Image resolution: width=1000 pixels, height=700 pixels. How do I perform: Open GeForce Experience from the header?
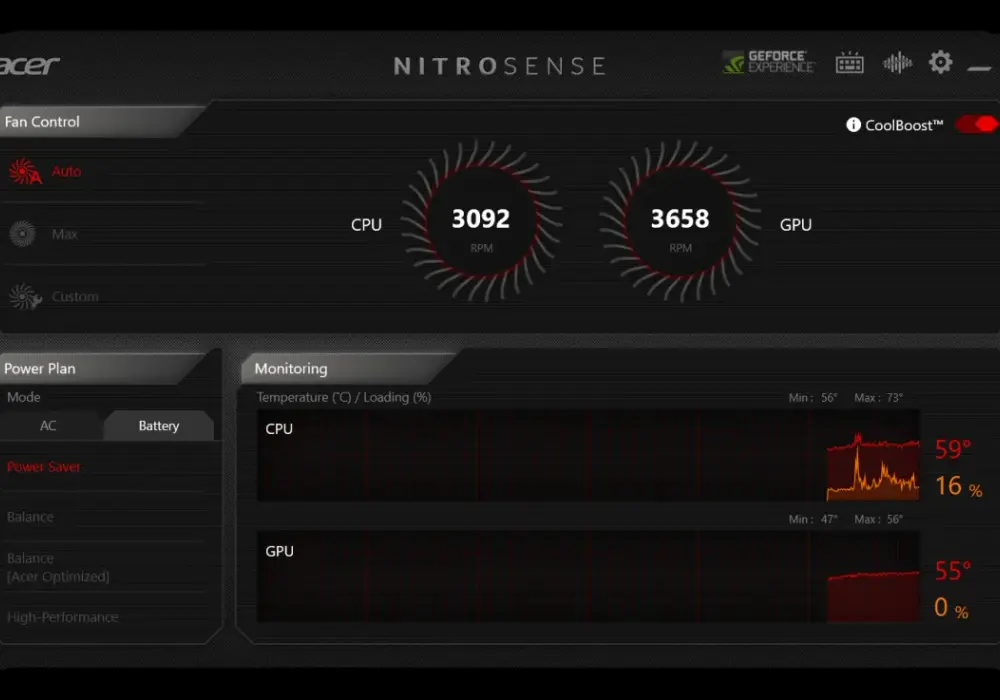[768, 62]
